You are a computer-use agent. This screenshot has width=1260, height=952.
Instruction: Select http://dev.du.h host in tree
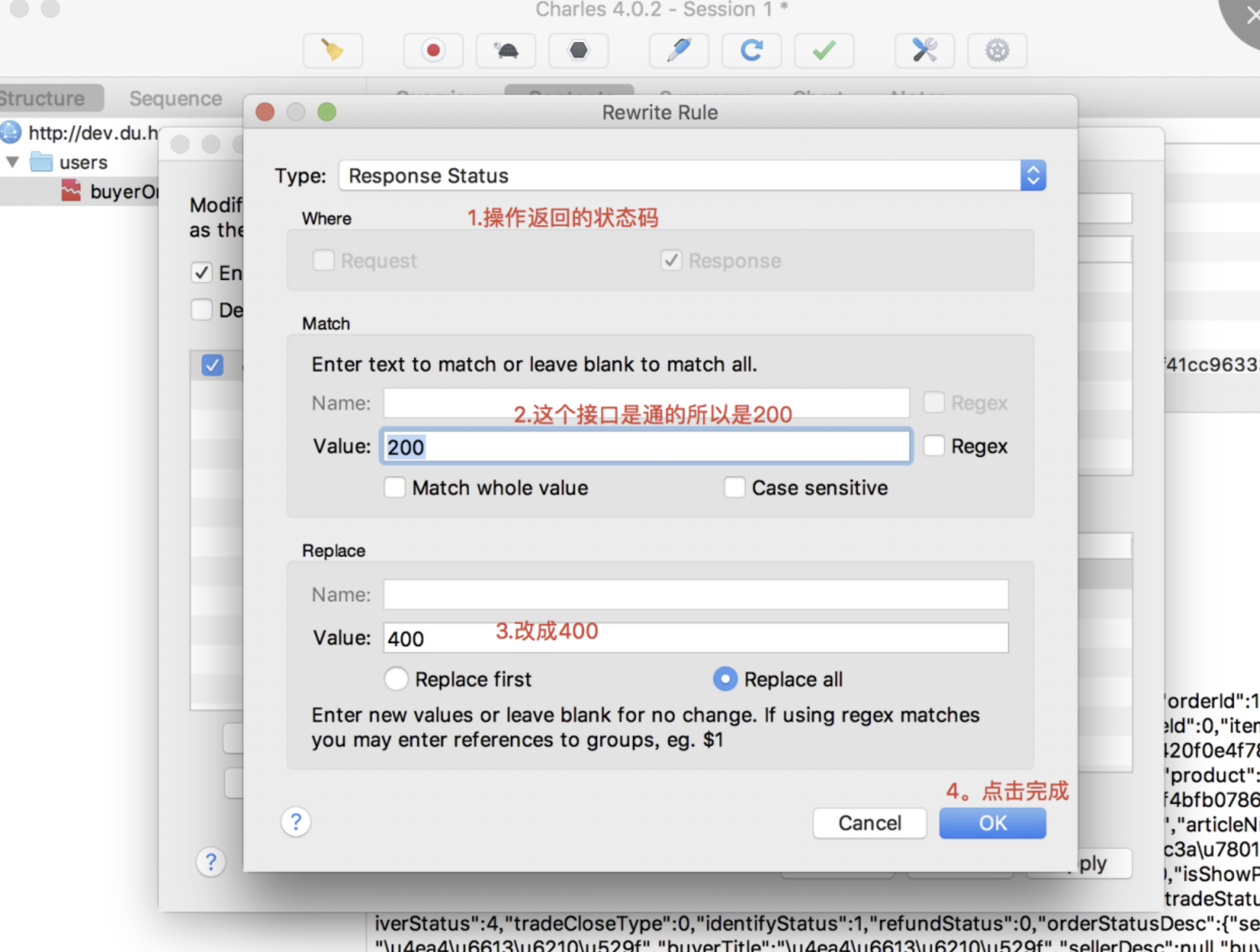pyautogui.click(x=93, y=133)
